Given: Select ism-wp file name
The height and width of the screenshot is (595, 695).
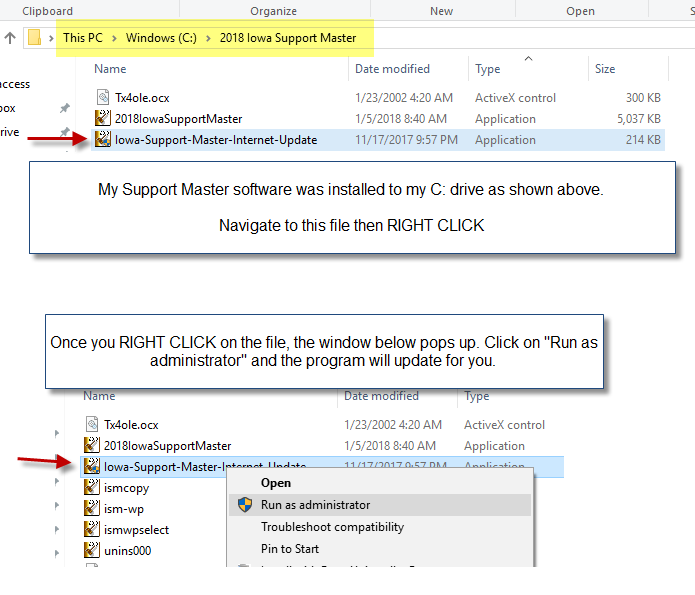Looking at the screenshot, I should pos(124,509).
